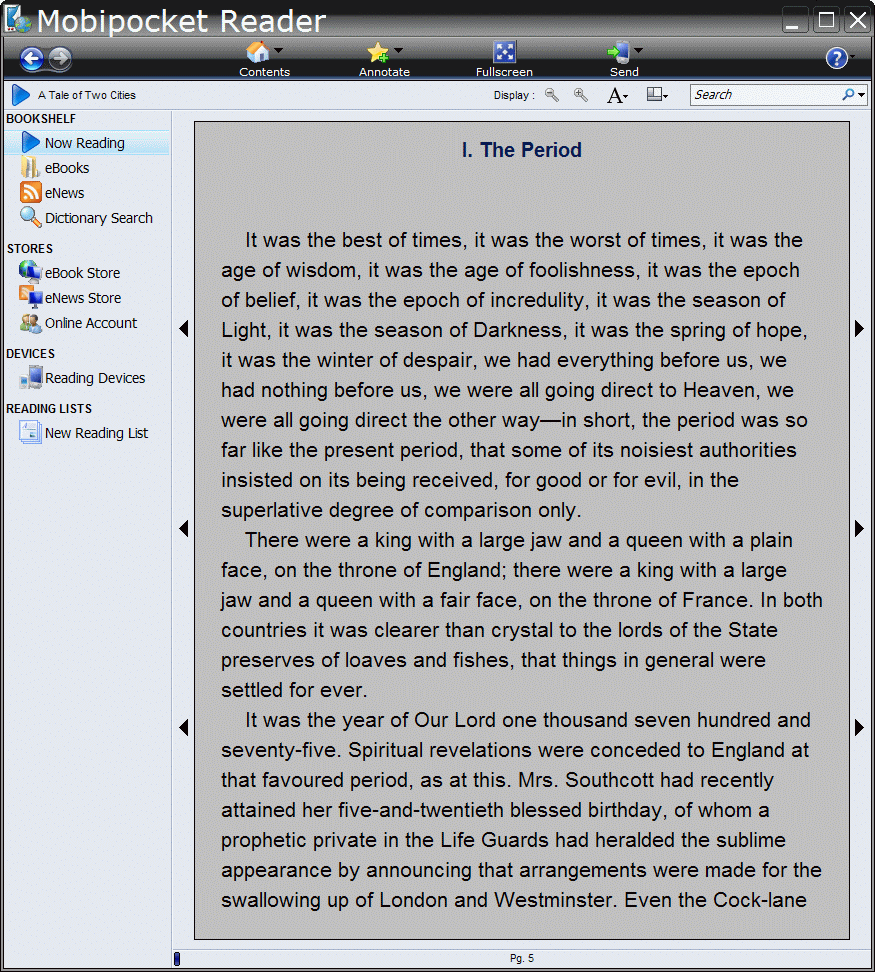
Task: Expand the Send dropdown arrow
Action: tap(639, 50)
